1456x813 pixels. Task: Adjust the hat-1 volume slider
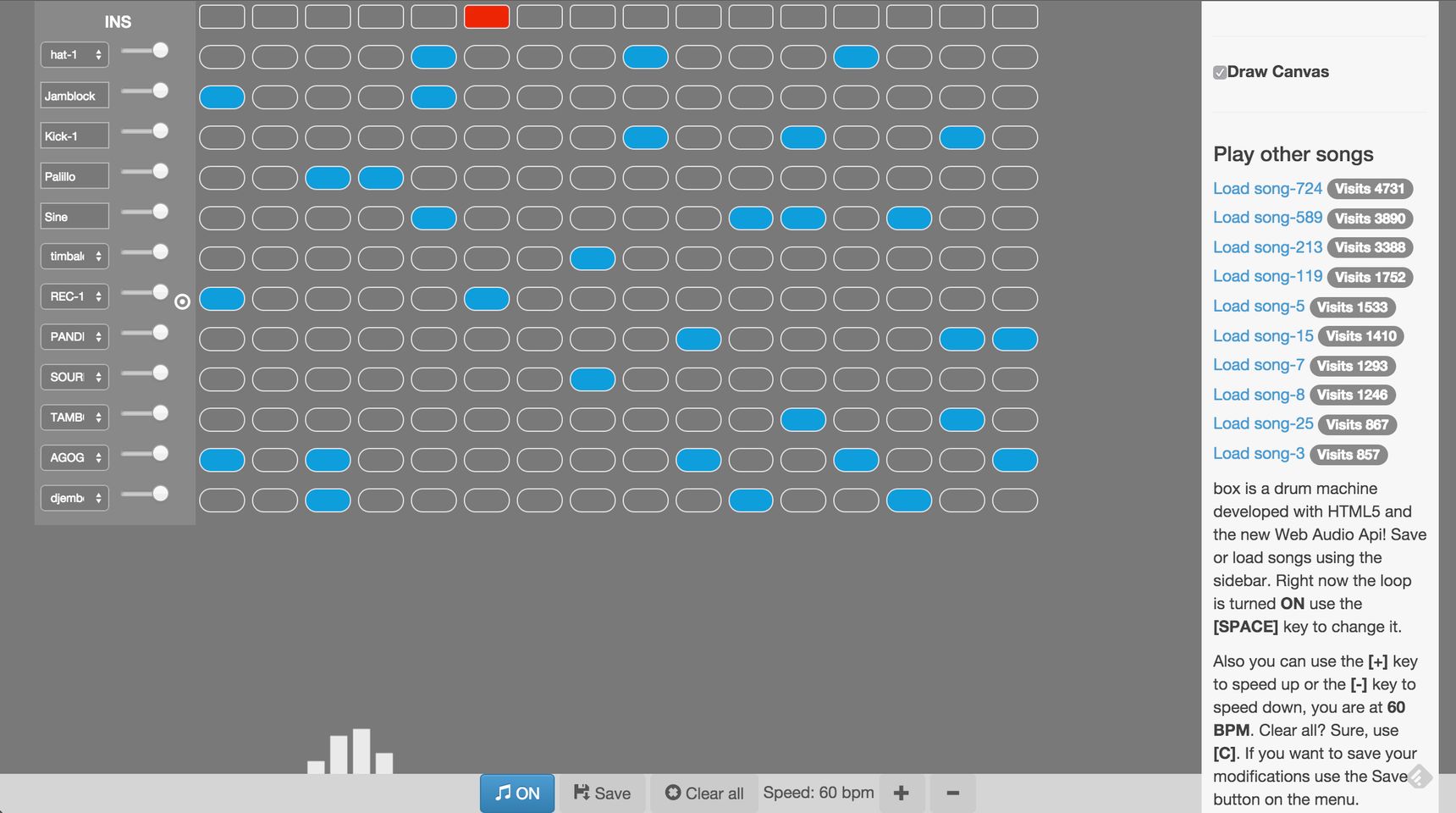coord(145,51)
